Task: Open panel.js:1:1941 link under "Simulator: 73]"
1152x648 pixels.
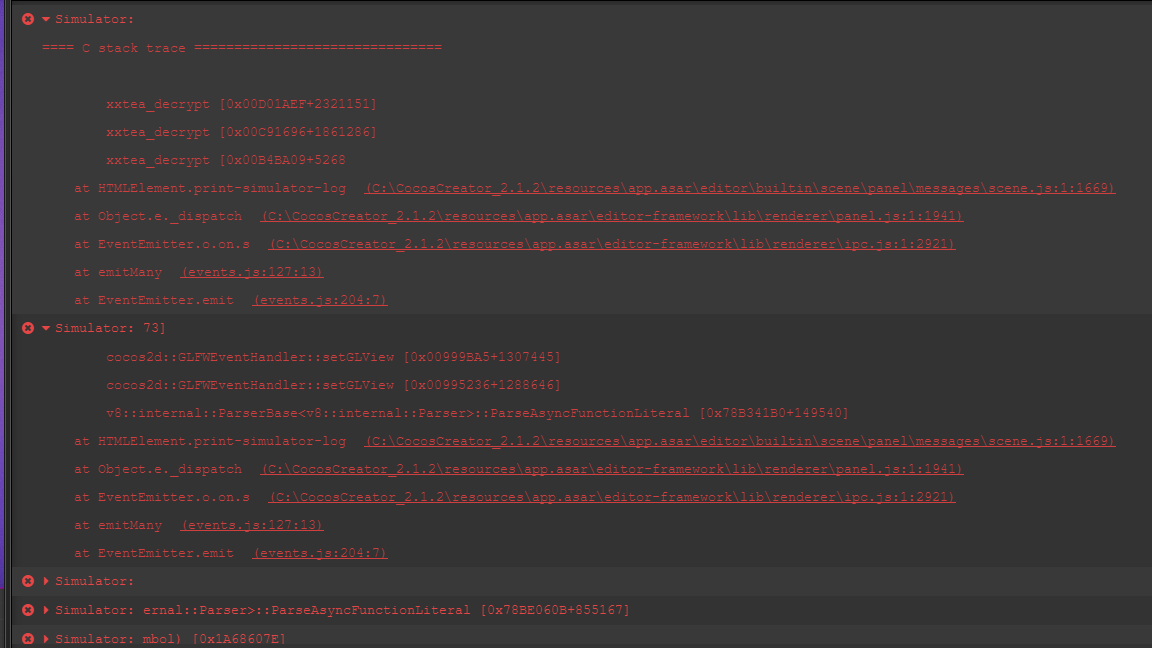Action: pos(612,469)
